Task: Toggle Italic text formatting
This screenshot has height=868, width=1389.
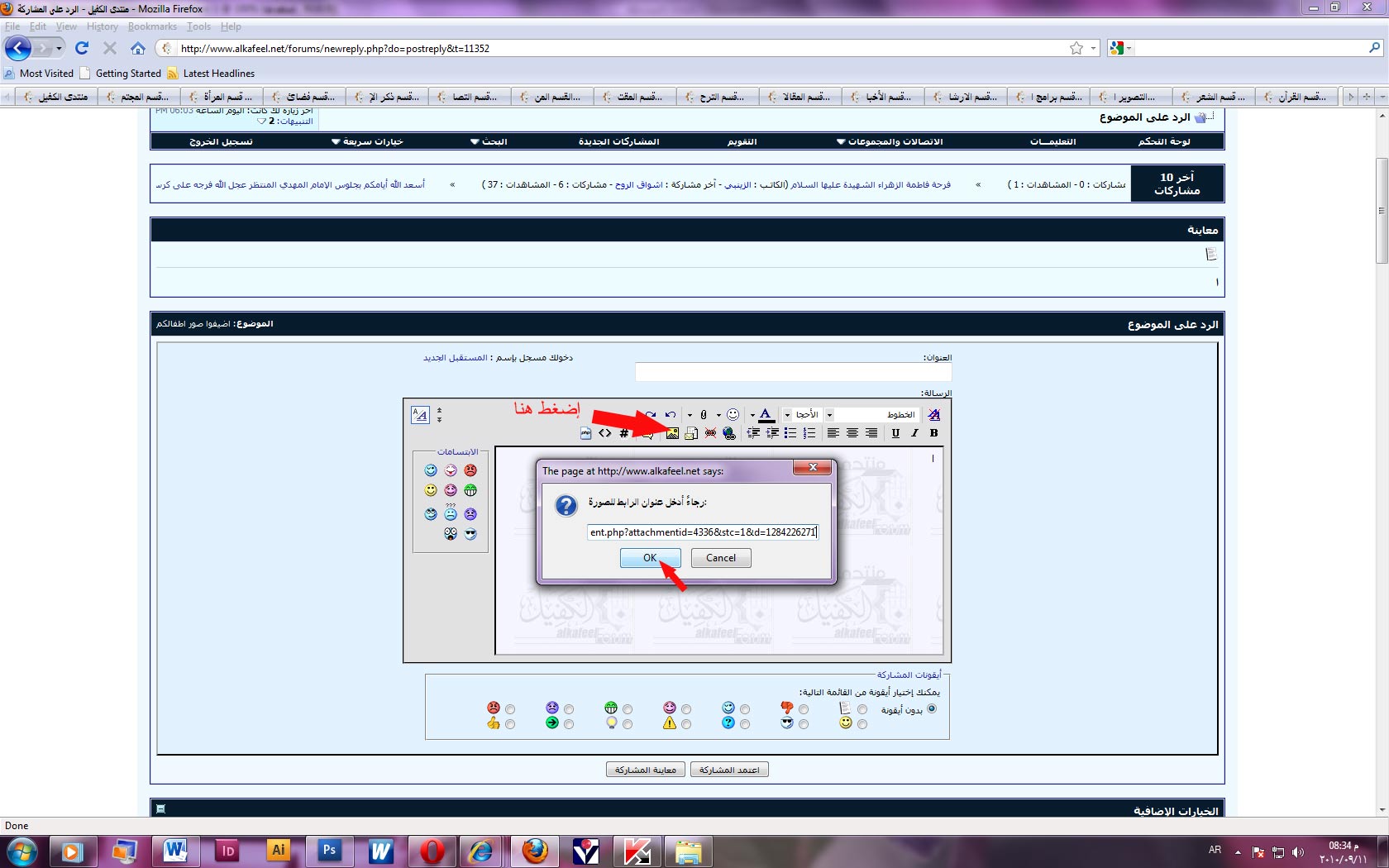Action: tap(914, 433)
